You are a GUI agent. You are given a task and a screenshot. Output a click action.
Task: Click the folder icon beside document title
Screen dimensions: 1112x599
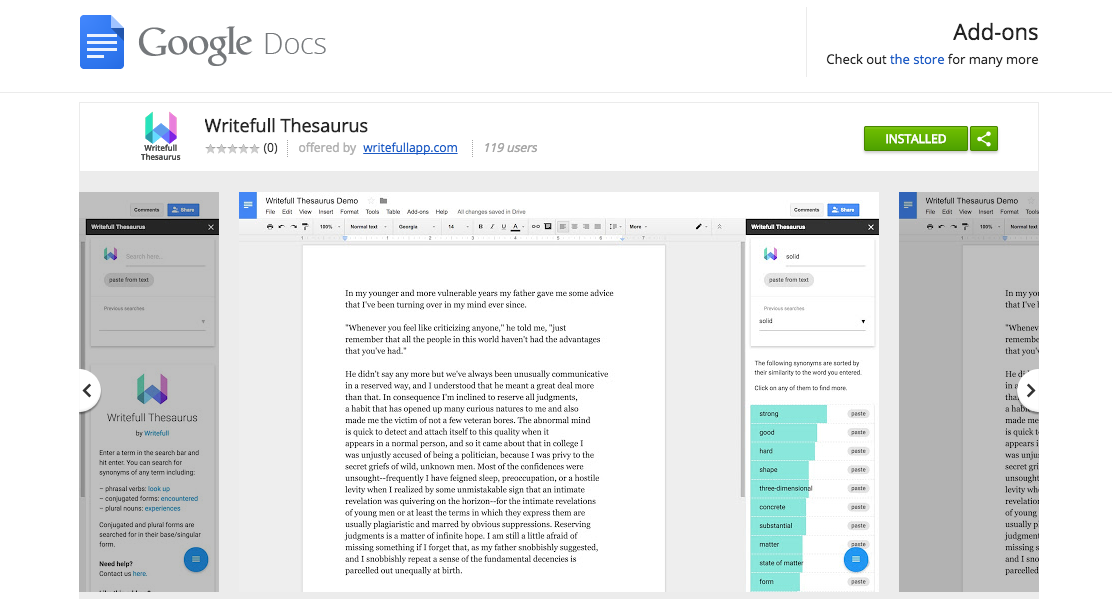coord(383,201)
